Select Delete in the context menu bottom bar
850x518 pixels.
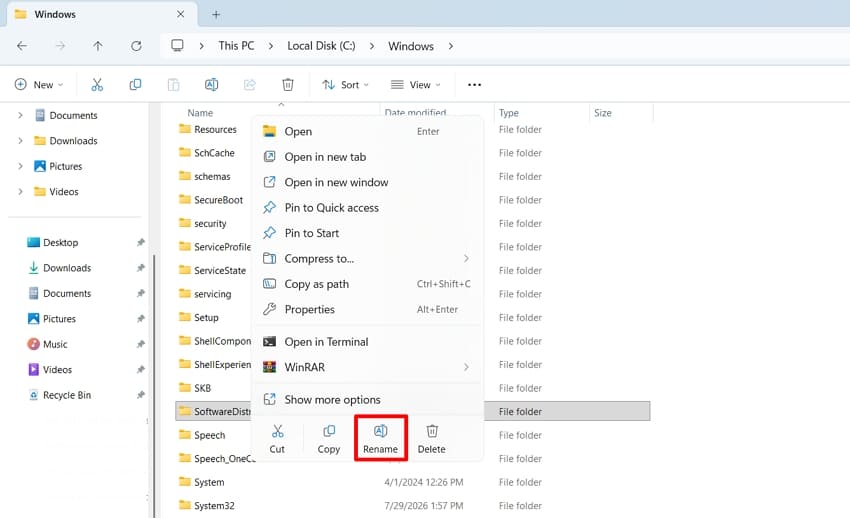point(432,439)
